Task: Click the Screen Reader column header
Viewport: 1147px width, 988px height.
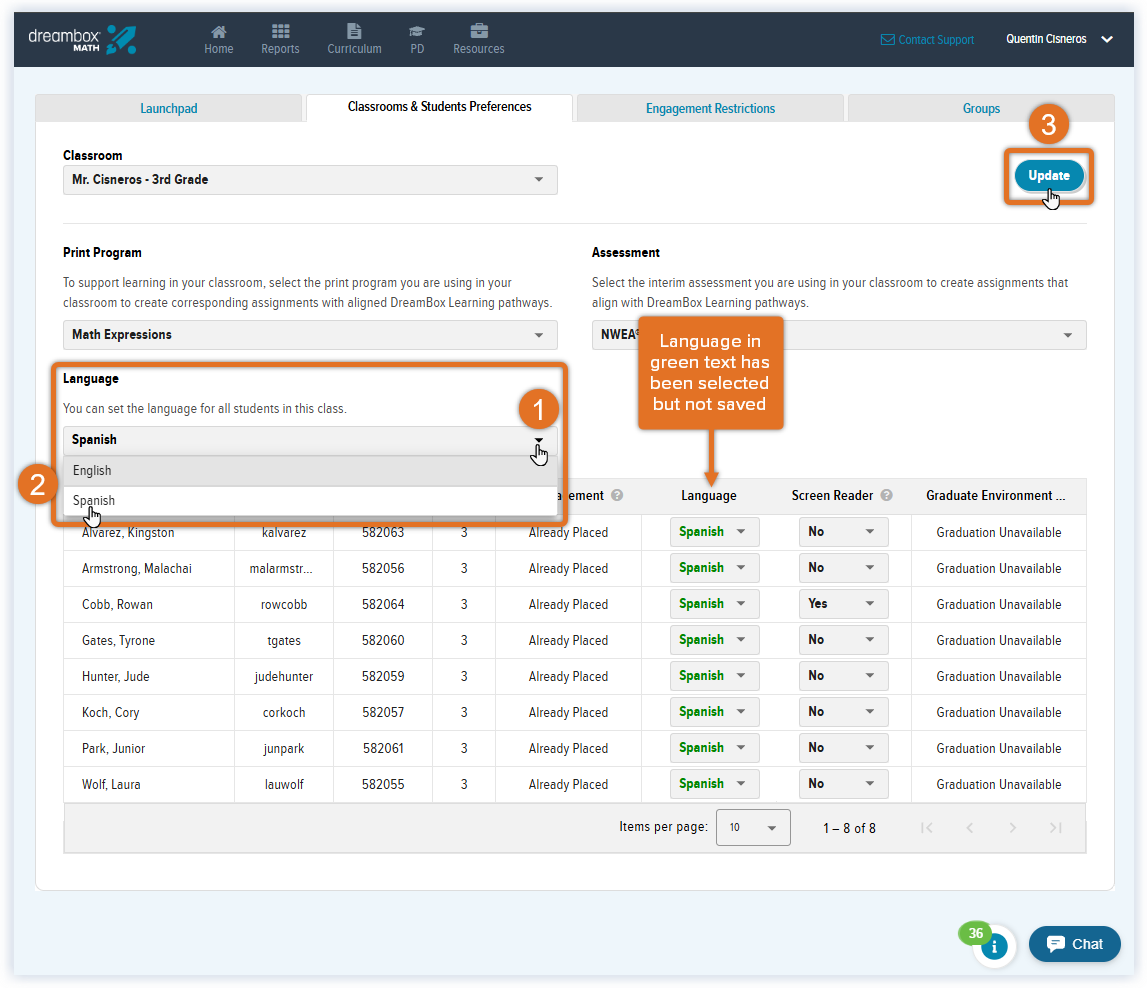Action: (832, 496)
